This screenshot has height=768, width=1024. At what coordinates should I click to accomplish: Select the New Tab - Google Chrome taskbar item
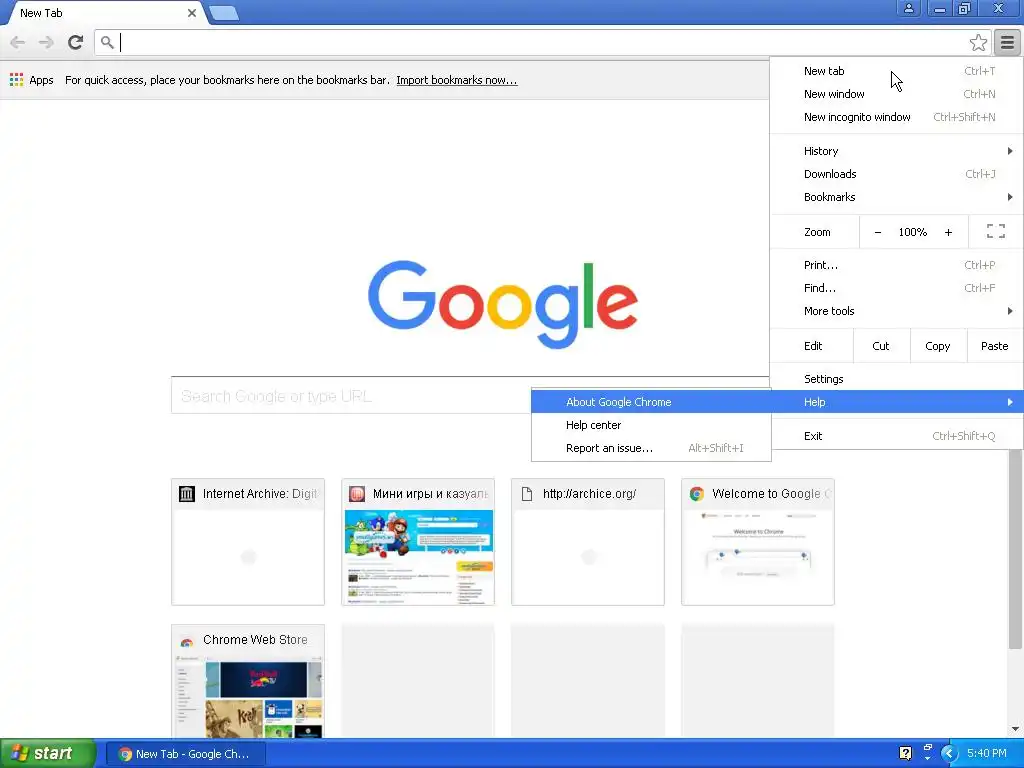tap(185, 754)
